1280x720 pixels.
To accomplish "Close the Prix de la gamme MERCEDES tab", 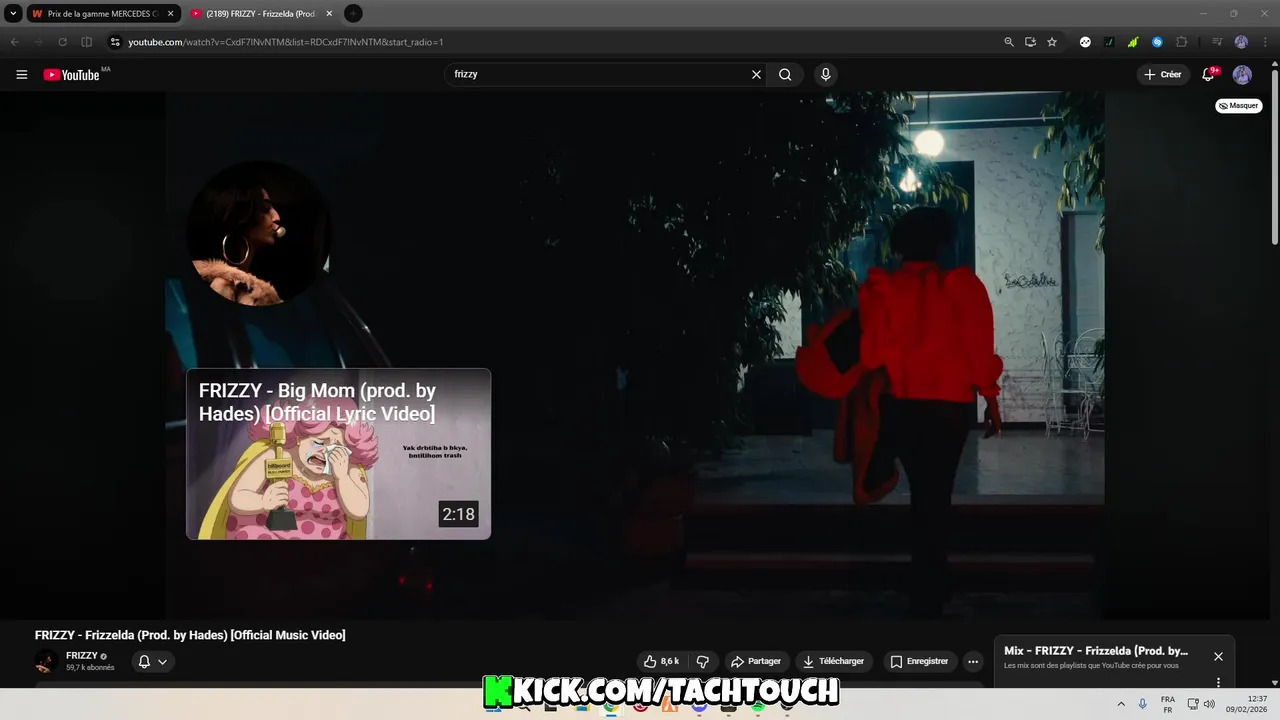I will point(170,14).
